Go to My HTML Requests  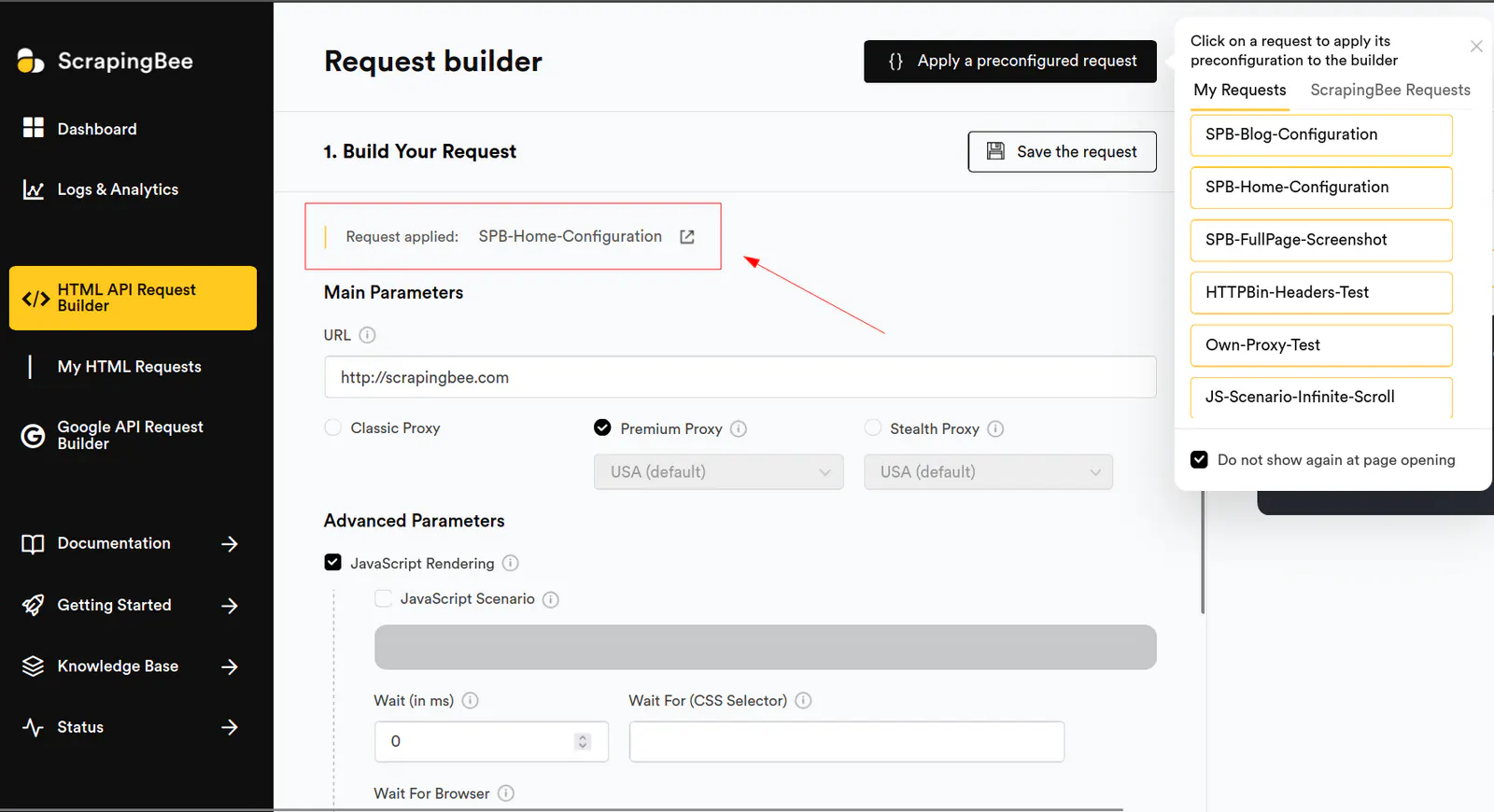pos(129,367)
